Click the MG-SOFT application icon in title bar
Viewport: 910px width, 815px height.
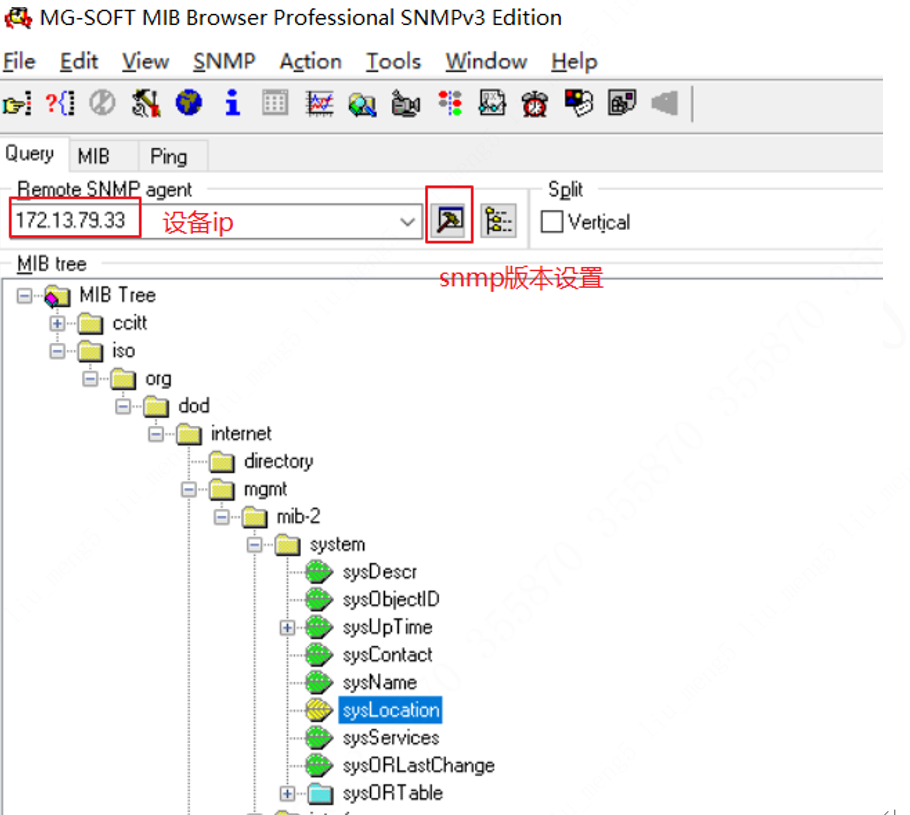pyautogui.click(x=18, y=18)
